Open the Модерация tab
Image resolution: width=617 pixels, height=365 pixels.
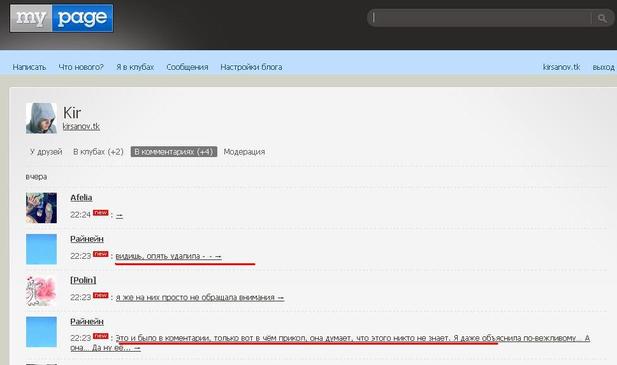click(244, 152)
